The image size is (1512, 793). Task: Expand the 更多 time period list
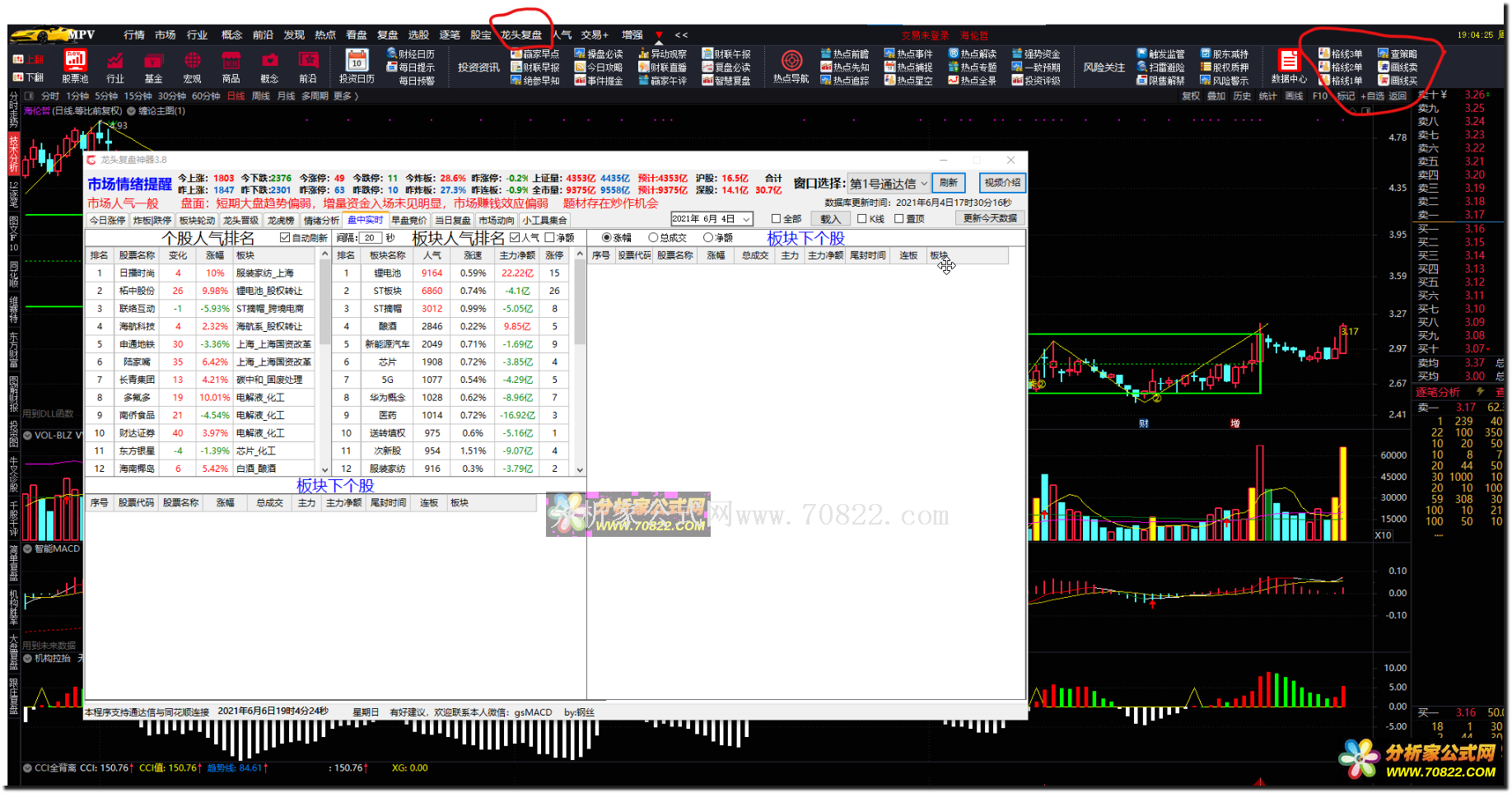point(346,96)
